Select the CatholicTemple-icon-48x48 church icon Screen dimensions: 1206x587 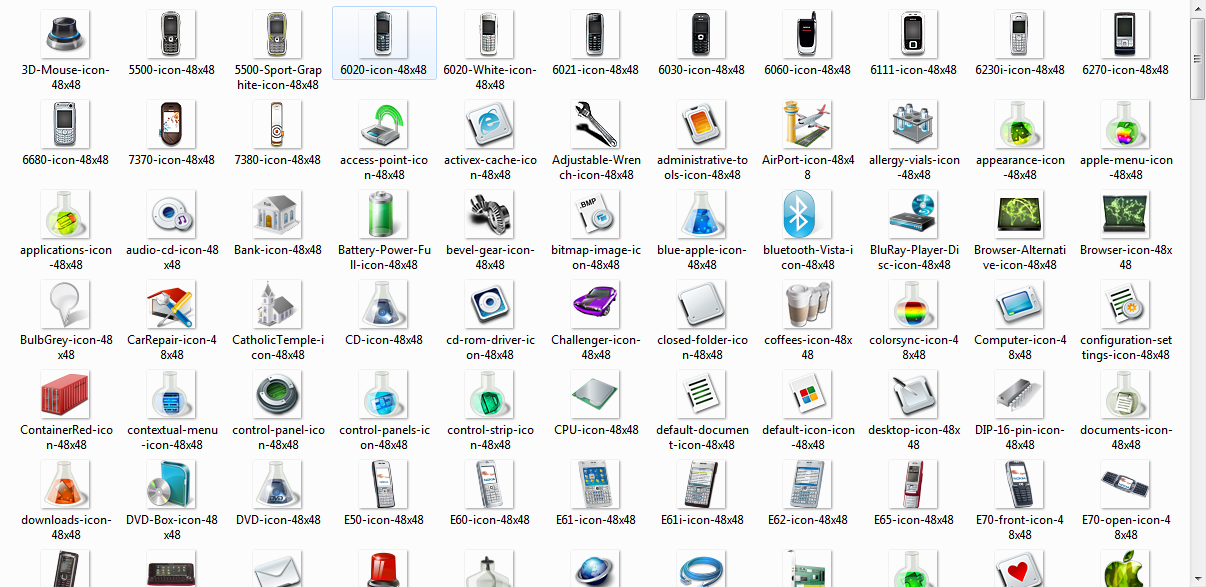(278, 304)
